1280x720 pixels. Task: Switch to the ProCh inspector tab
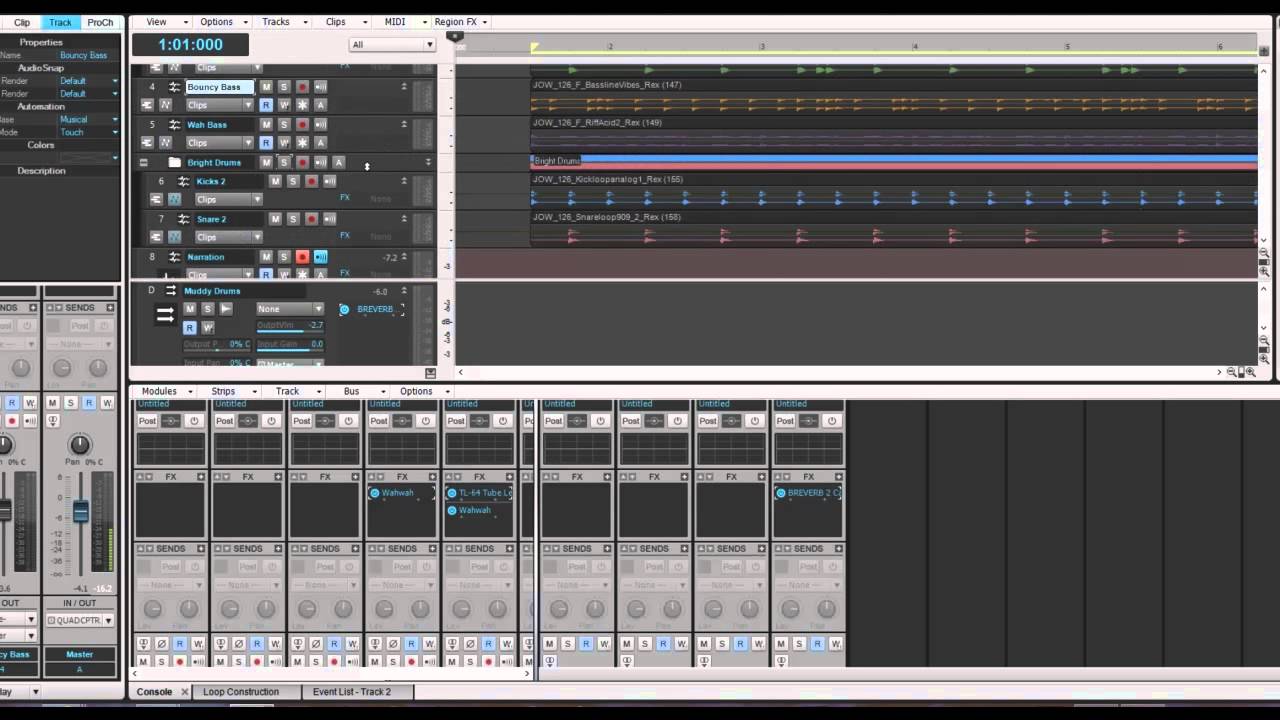click(100, 22)
